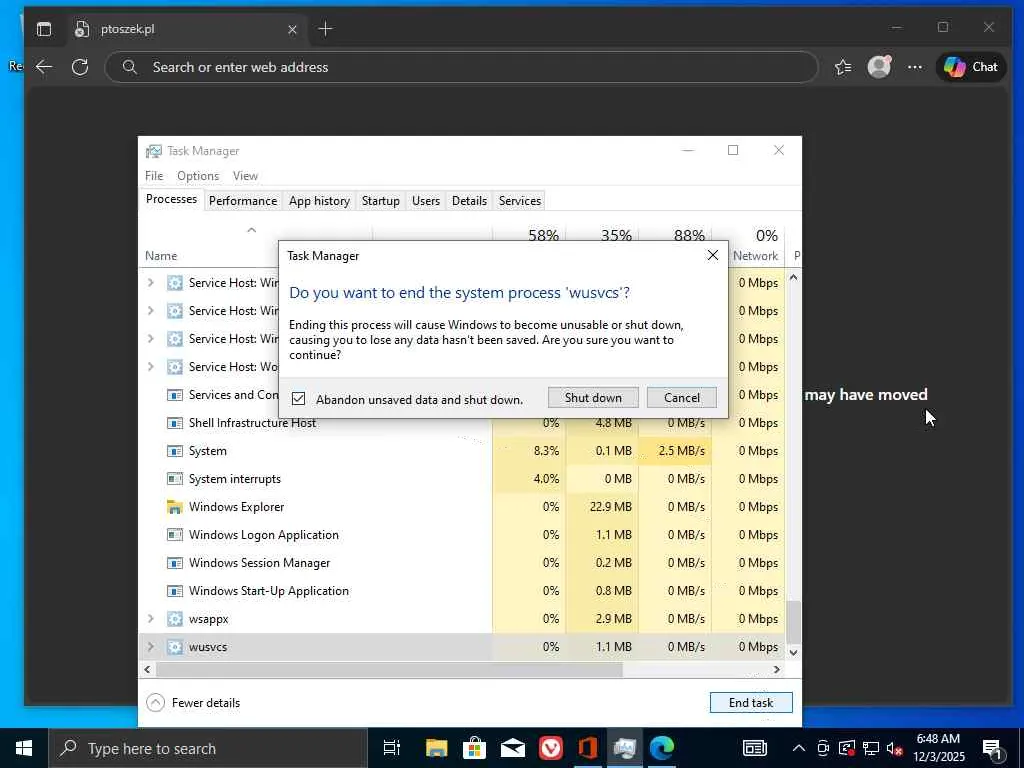This screenshot has height=768, width=1024.
Task: Switch to the Performance tab
Action: point(243,200)
